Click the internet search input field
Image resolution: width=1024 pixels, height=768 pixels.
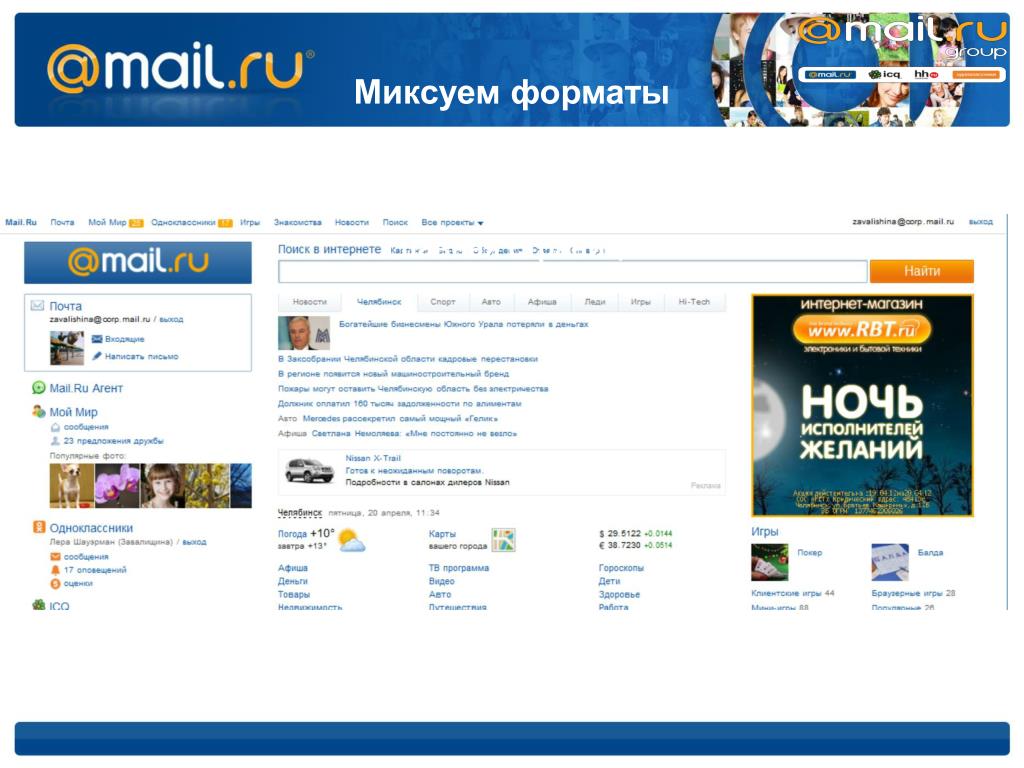point(573,271)
